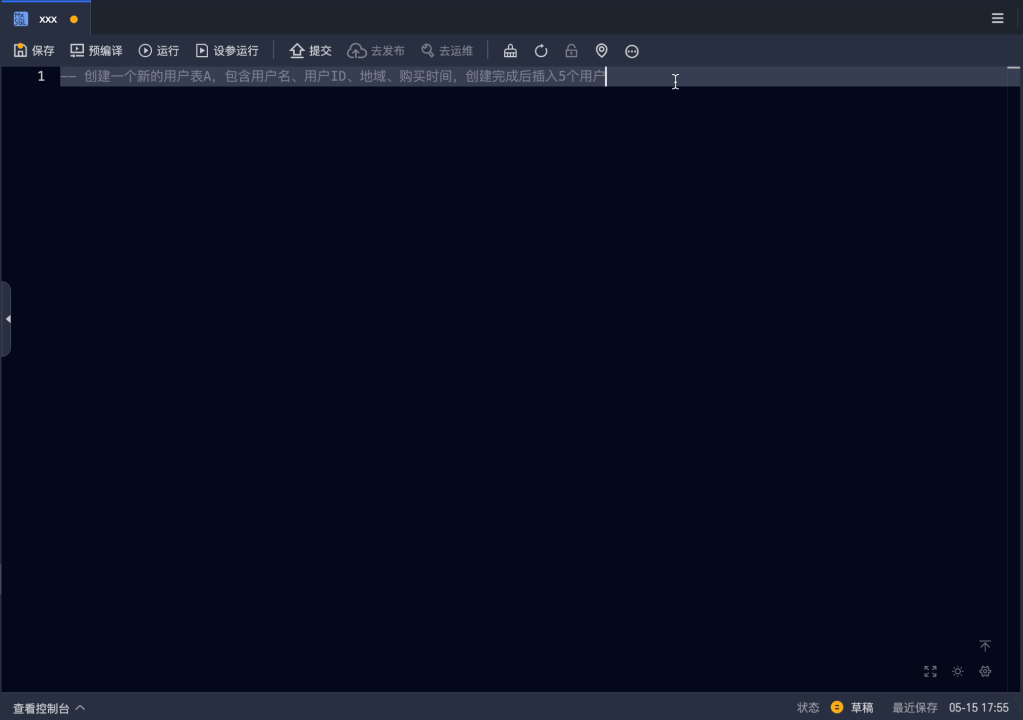This screenshot has width=1023, height=720.
Task: Click line number 1 in gutter
Action: (41, 76)
